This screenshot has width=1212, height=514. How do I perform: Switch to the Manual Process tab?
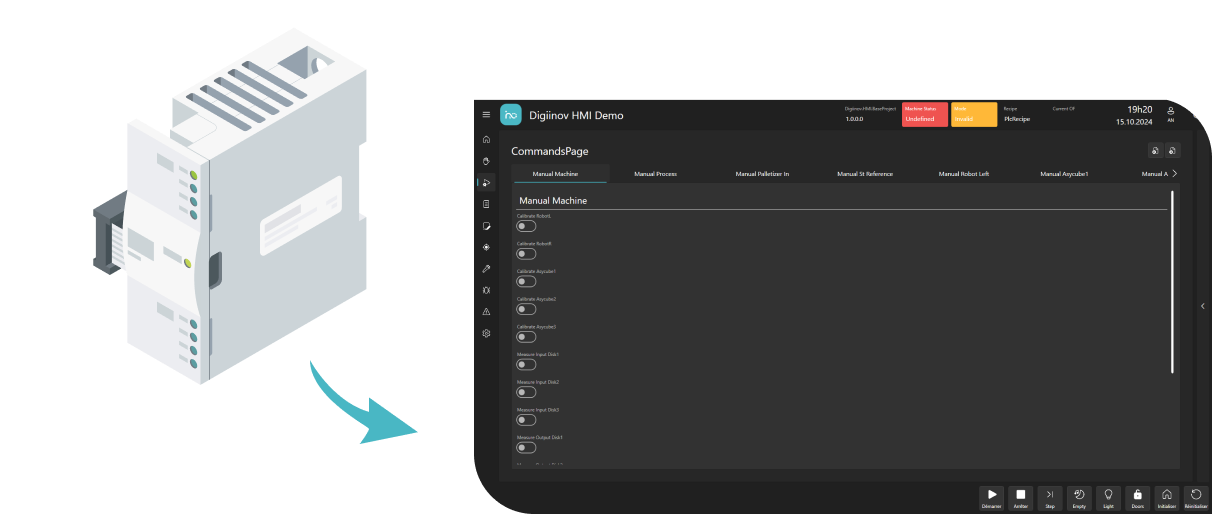655,174
